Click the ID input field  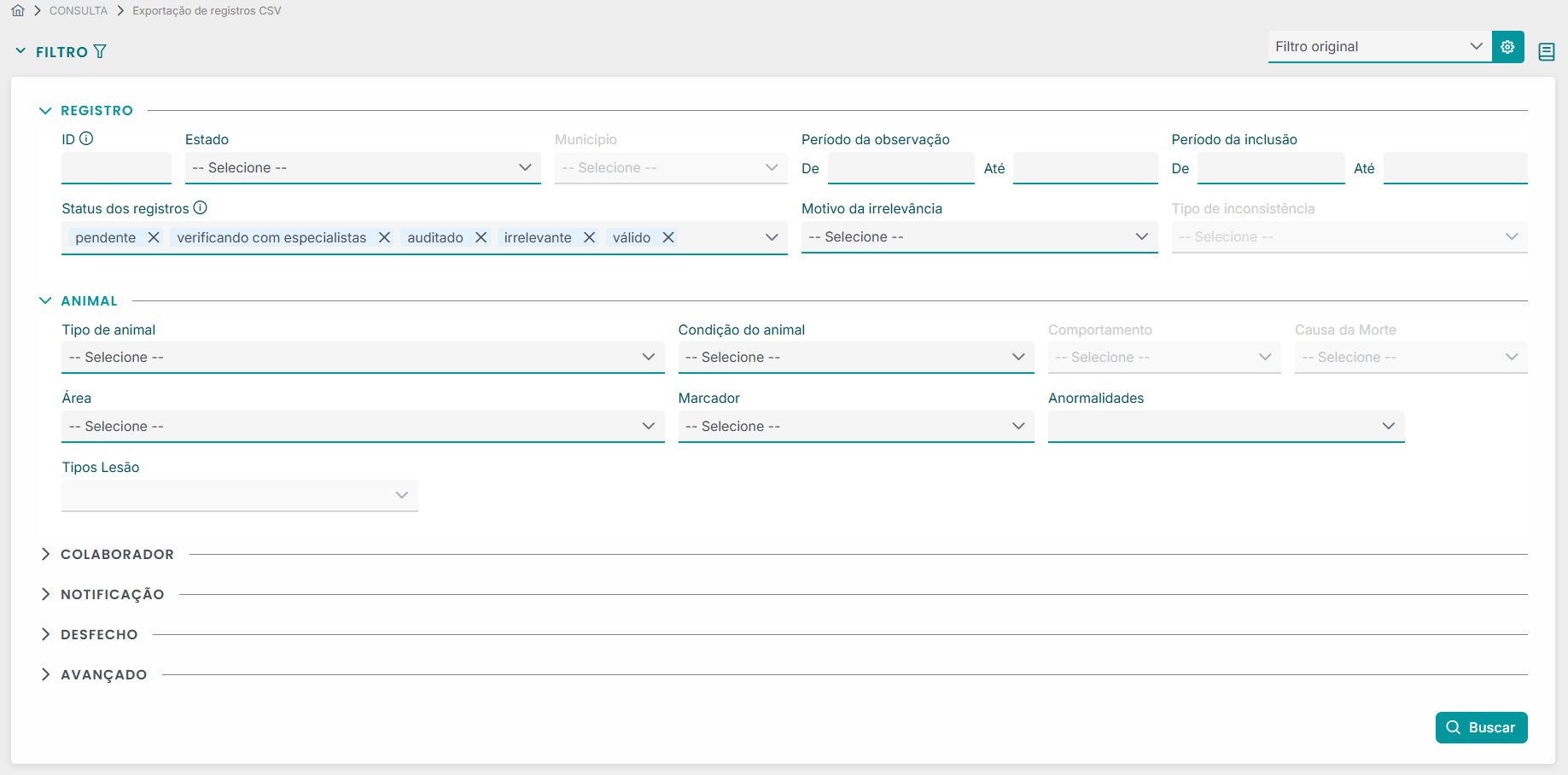point(116,168)
